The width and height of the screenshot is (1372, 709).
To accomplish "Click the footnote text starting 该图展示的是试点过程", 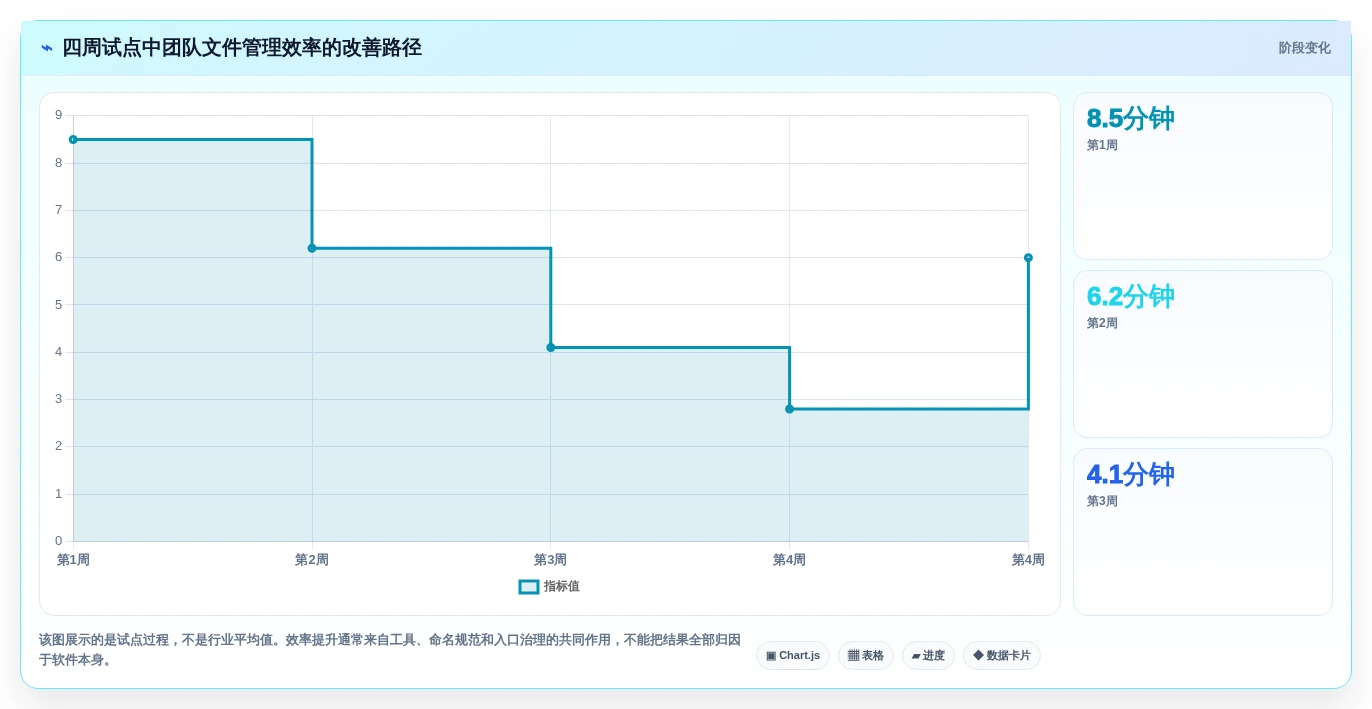I will [x=390, y=650].
